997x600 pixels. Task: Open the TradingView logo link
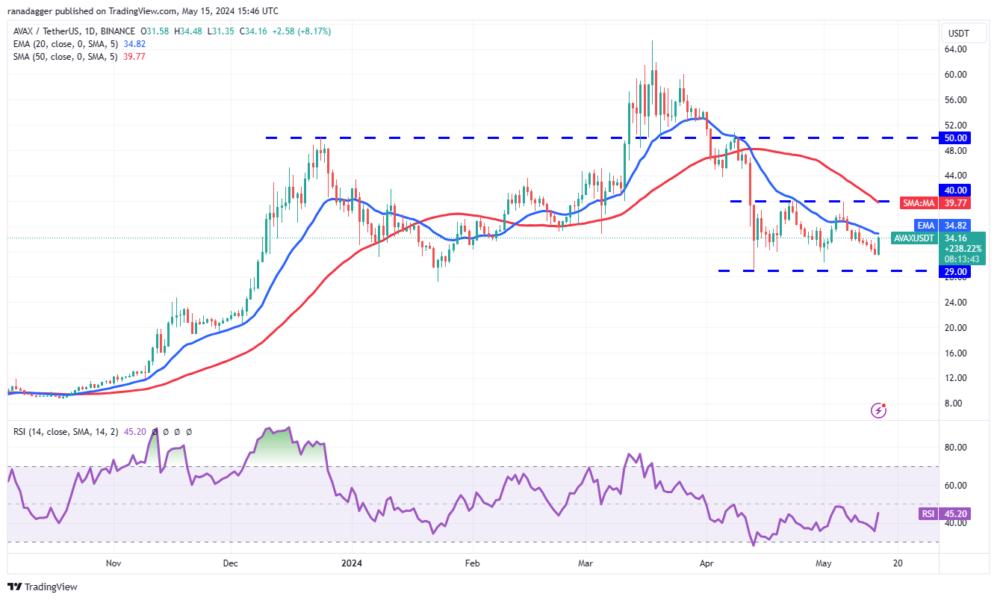[x=42, y=587]
